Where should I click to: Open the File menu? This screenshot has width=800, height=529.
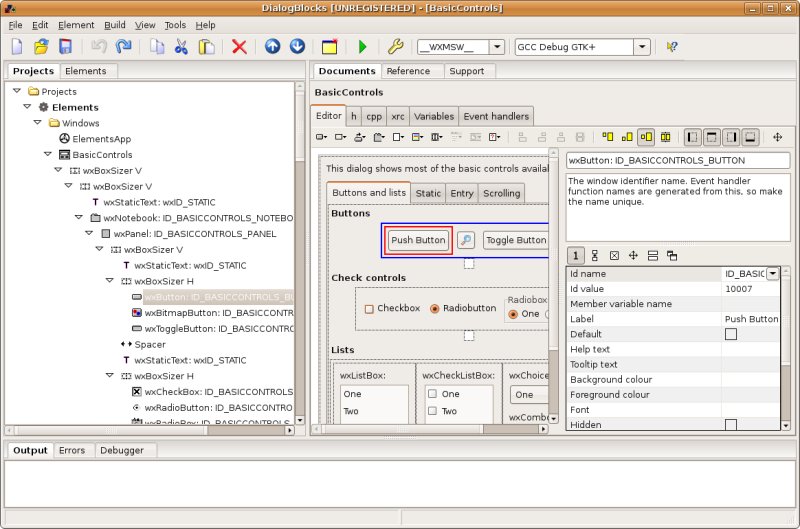[x=15, y=25]
